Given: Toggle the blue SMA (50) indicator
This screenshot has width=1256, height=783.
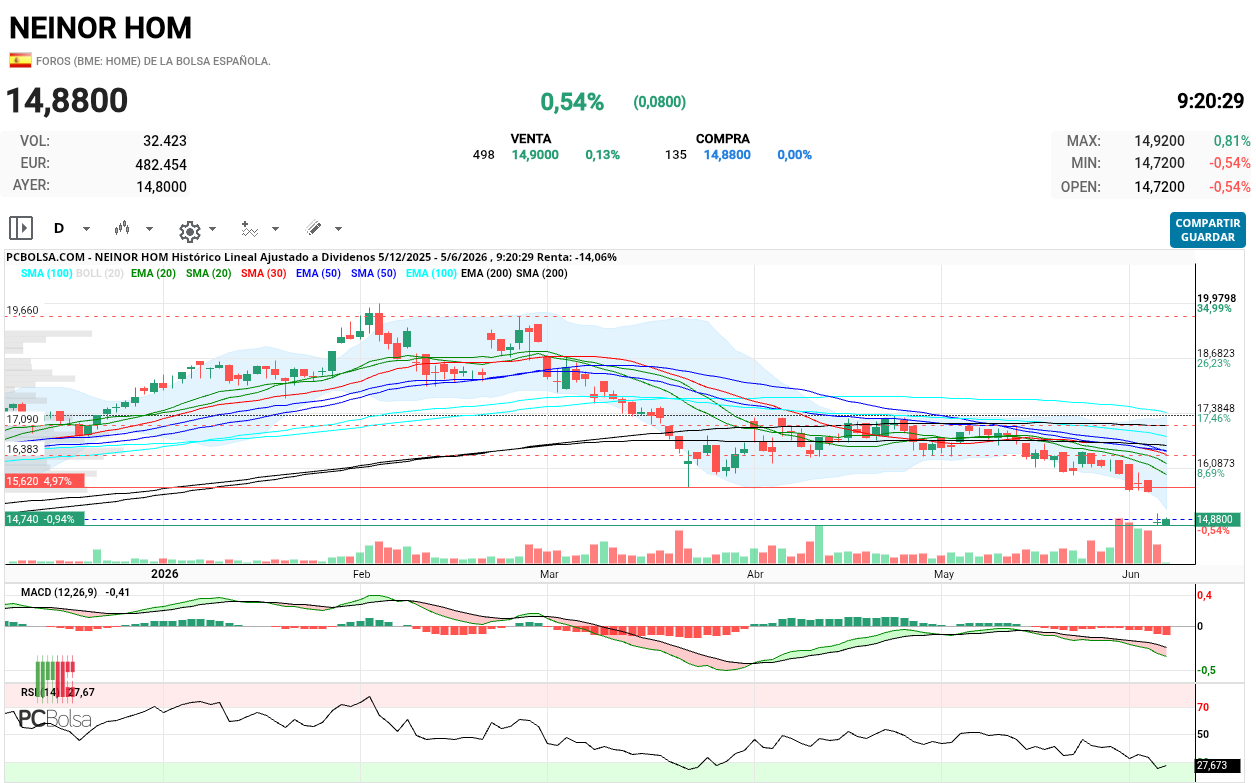Looking at the screenshot, I should pos(374,273).
